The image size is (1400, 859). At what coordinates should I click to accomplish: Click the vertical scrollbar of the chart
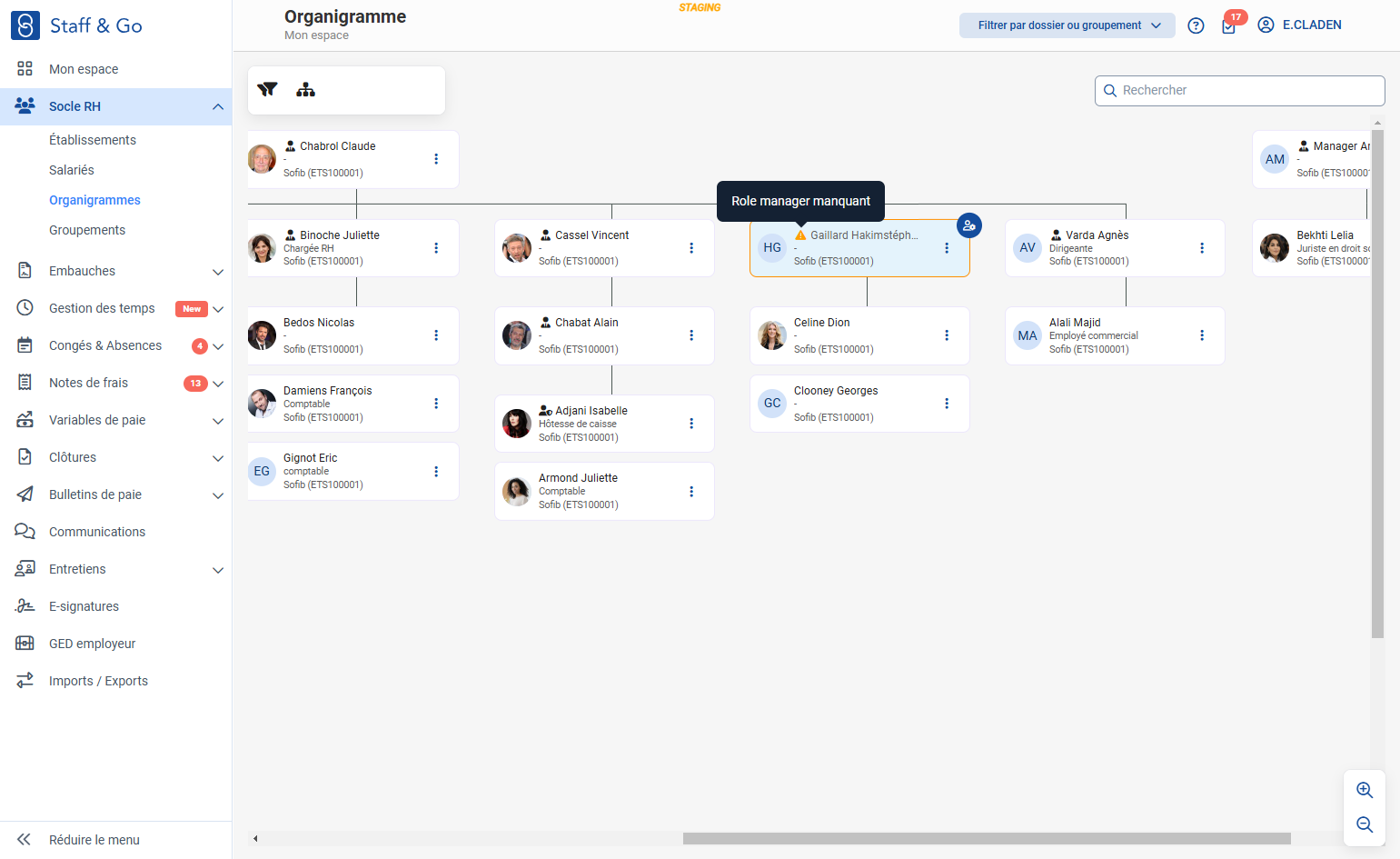click(1377, 382)
